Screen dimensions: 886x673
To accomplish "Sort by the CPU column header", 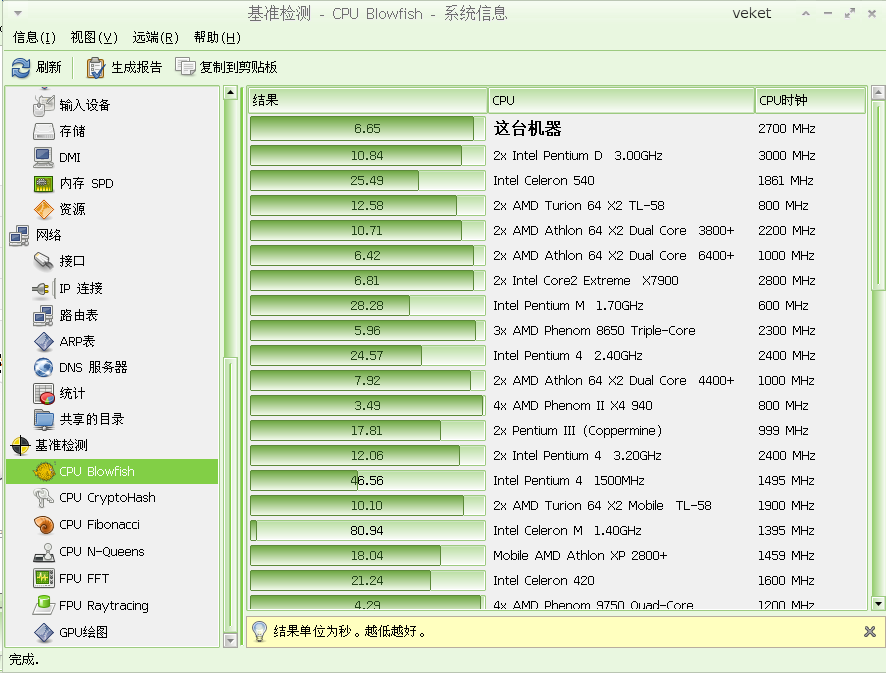I will [x=621, y=101].
